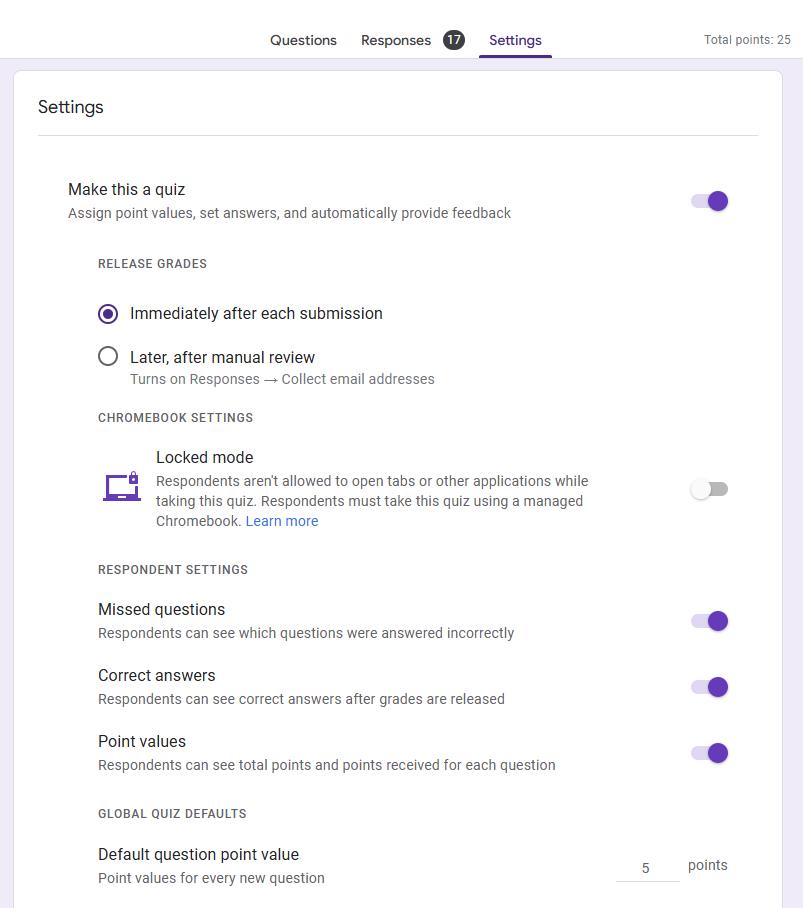The image size is (803, 908).
Task: Choose Later, after manual review option
Action: [x=108, y=357]
